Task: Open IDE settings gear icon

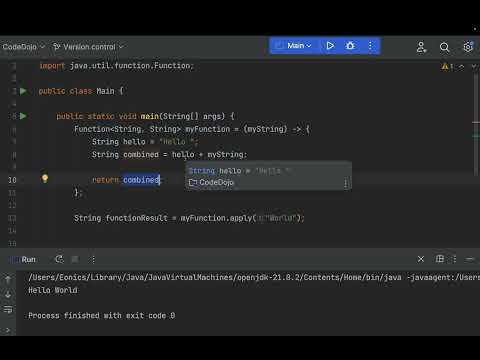Action: coord(468,47)
